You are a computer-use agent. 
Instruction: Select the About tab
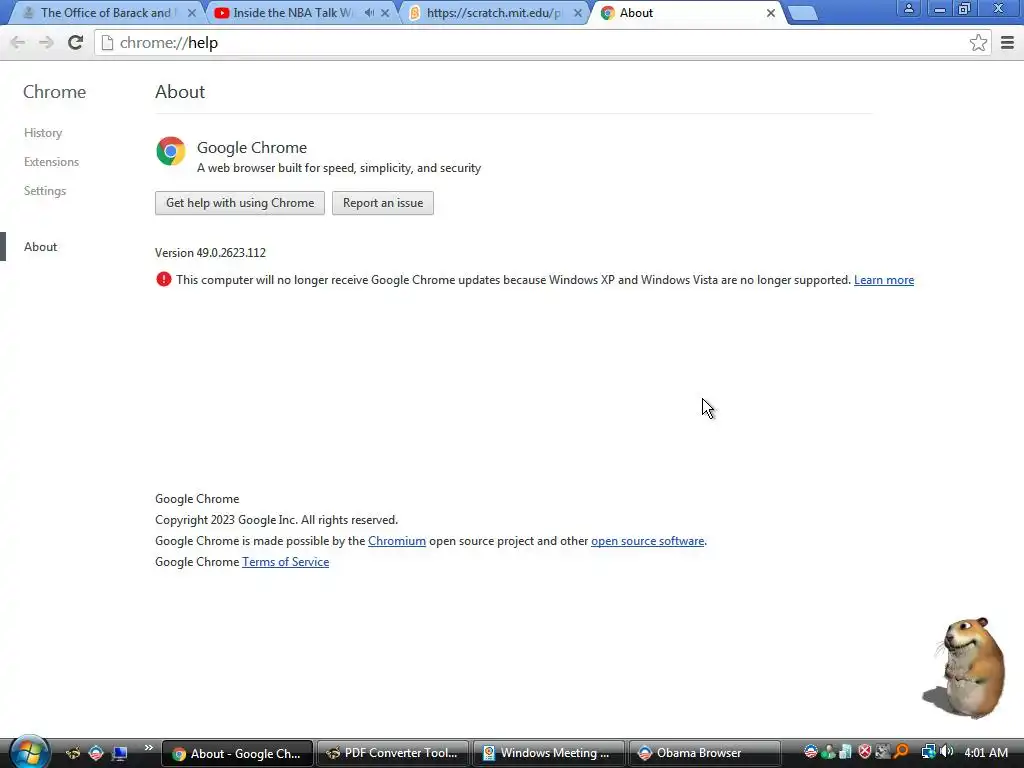coord(686,13)
